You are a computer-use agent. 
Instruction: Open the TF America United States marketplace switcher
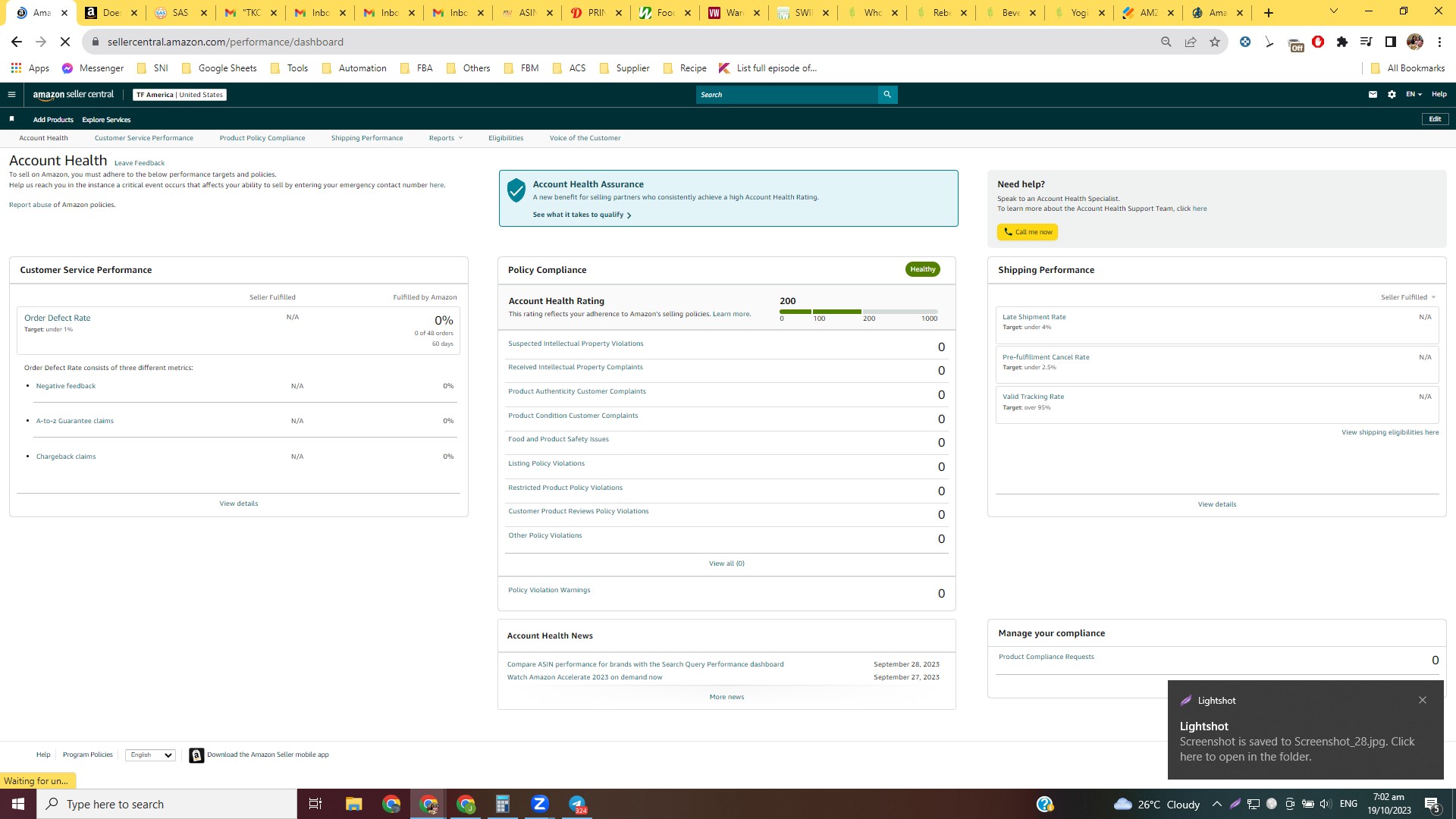[x=180, y=95]
